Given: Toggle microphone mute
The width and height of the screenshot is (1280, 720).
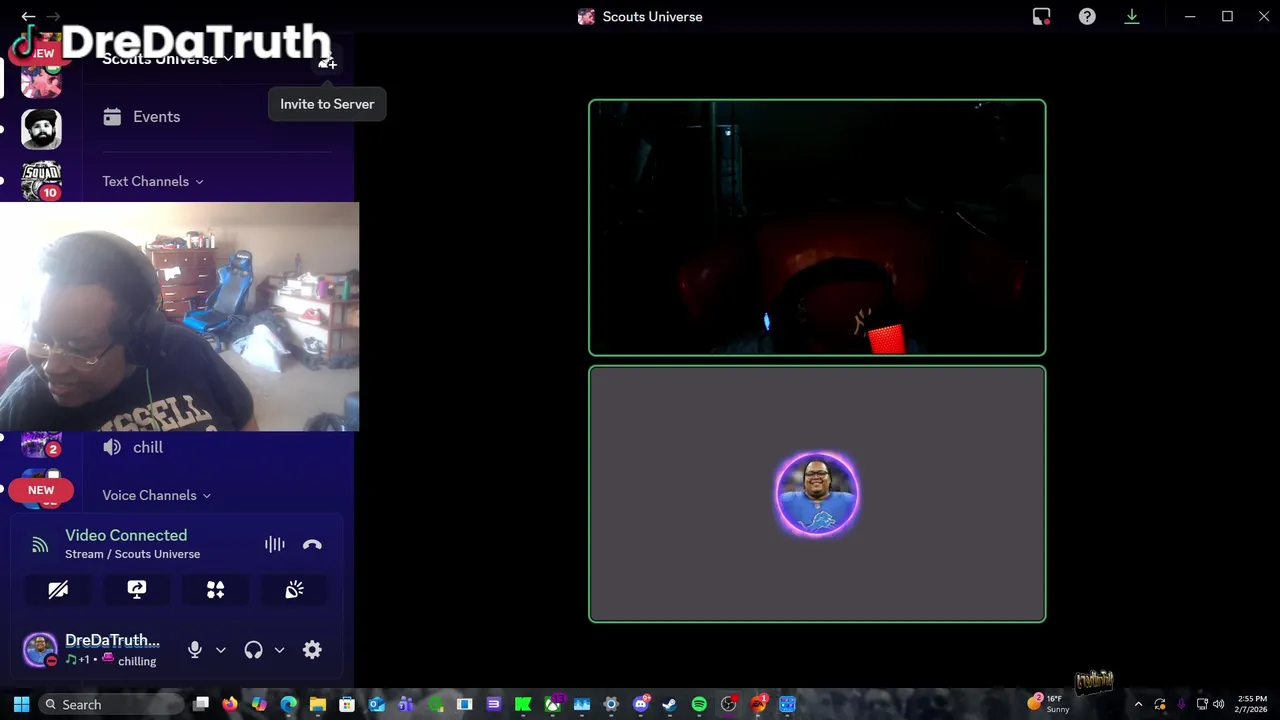Looking at the screenshot, I should [x=195, y=649].
